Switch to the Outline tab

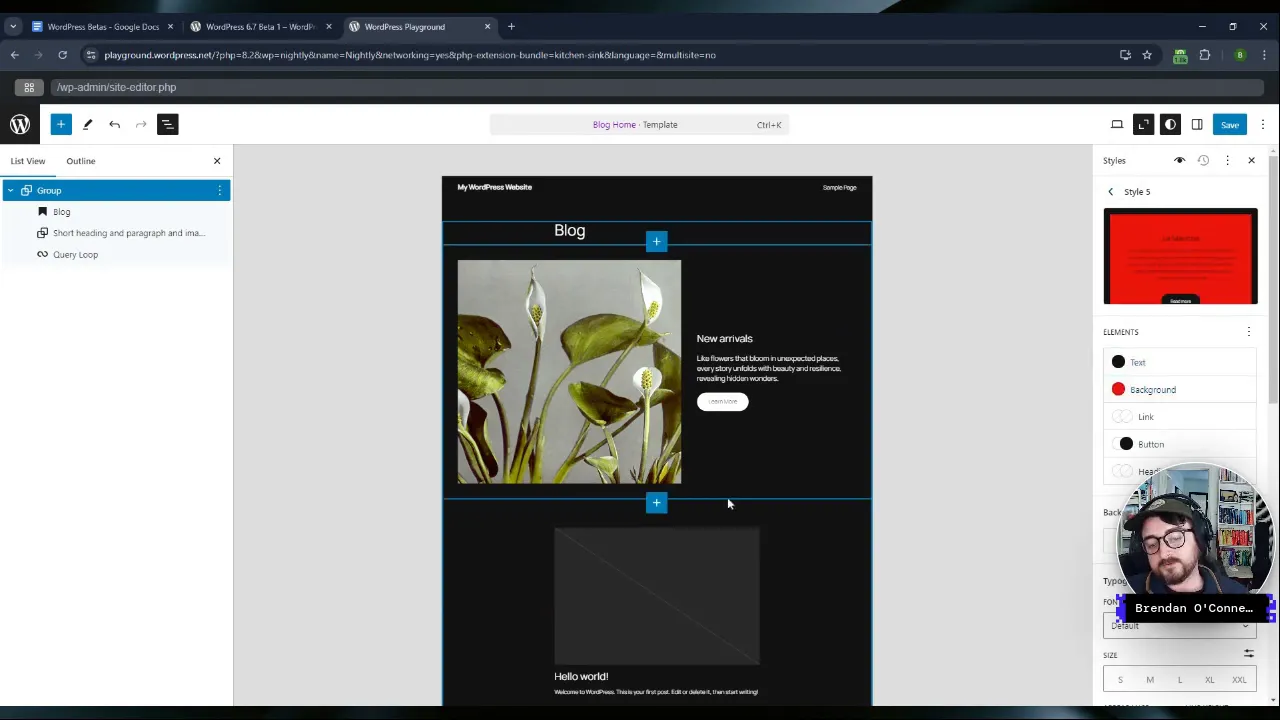pyautogui.click(x=81, y=160)
